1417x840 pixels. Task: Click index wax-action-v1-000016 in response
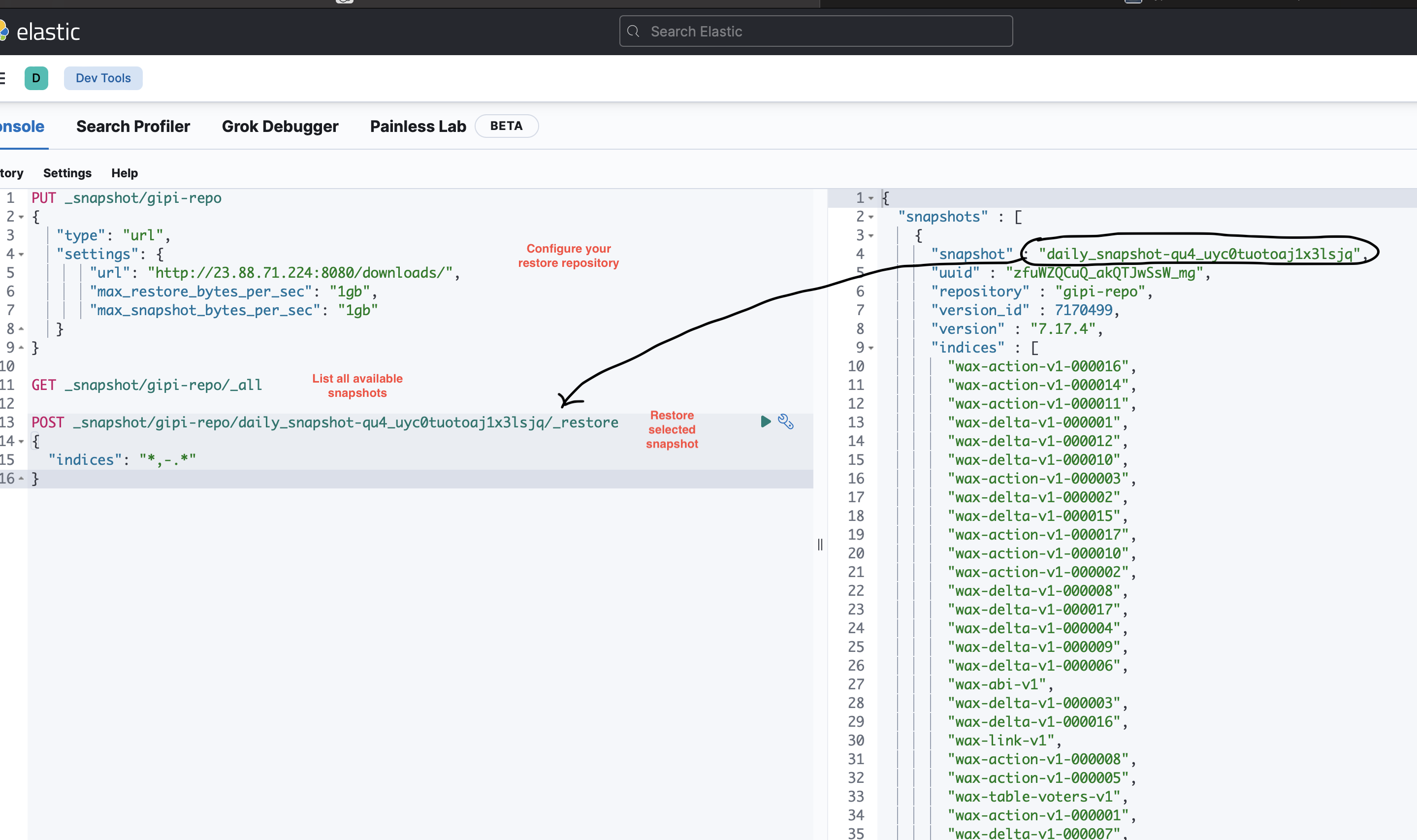1038,366
